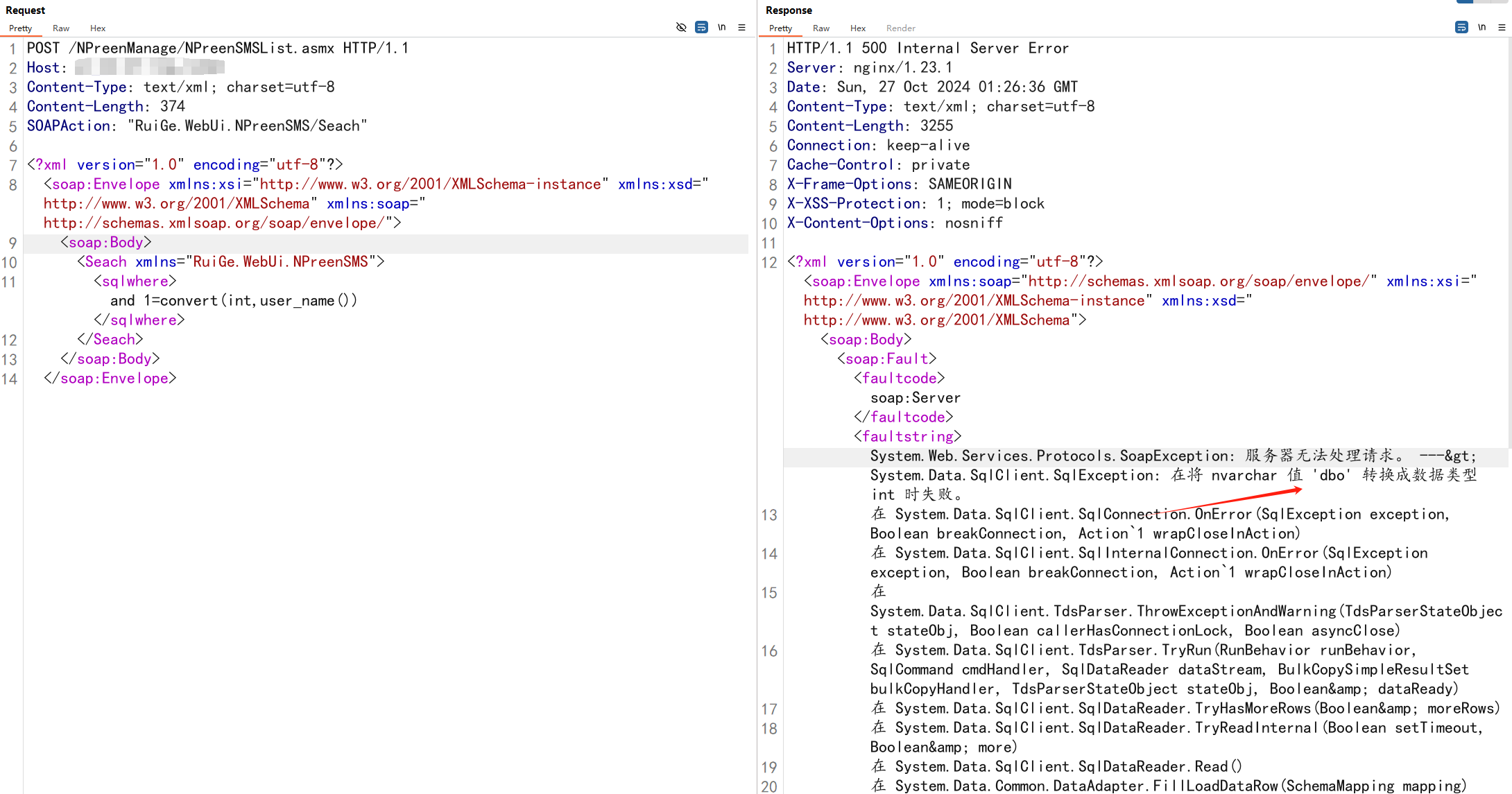
Task: Click the redacted Host header value
Action: click(149, 67)
